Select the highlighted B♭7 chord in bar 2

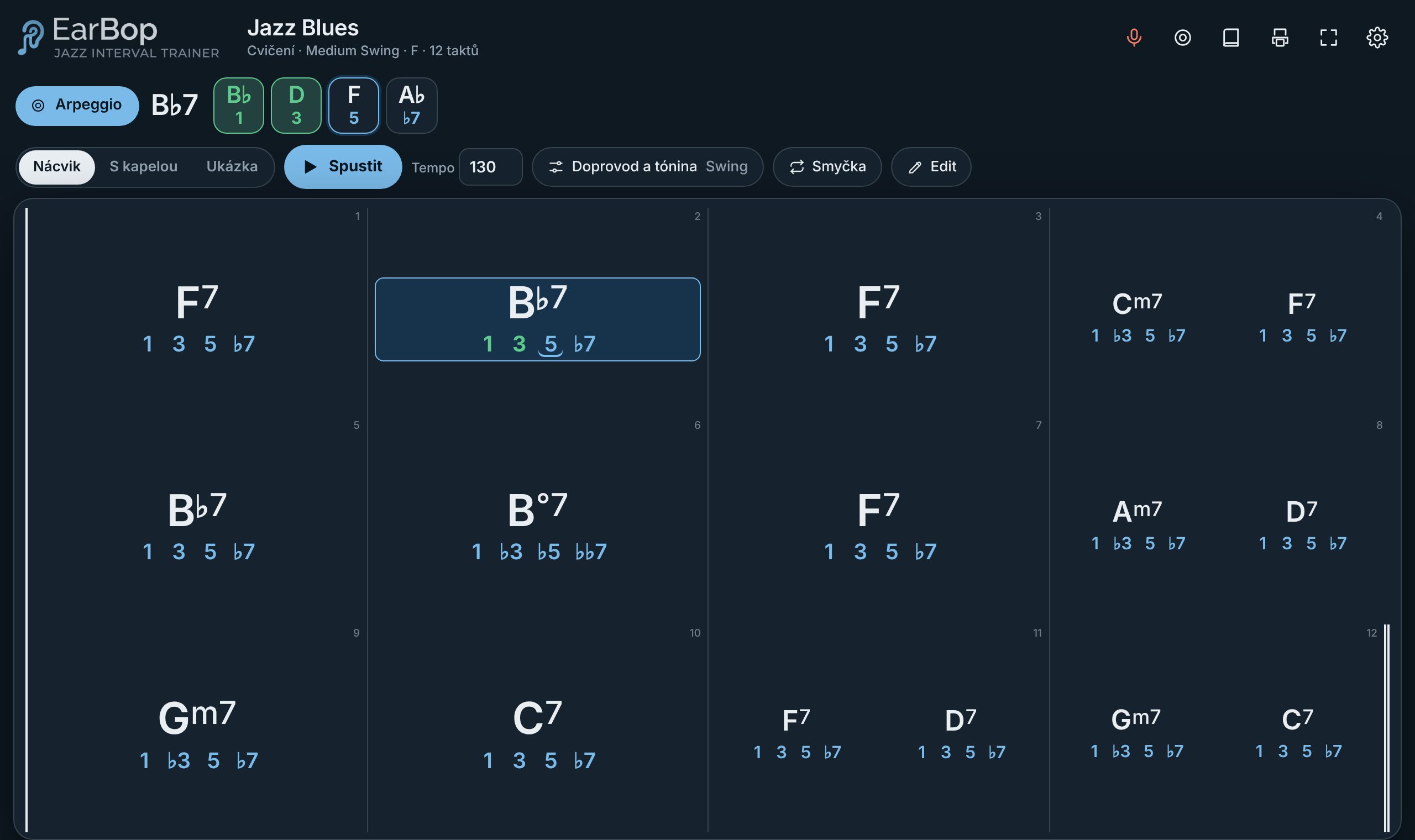pyautogui.click(x=537, y=319)
